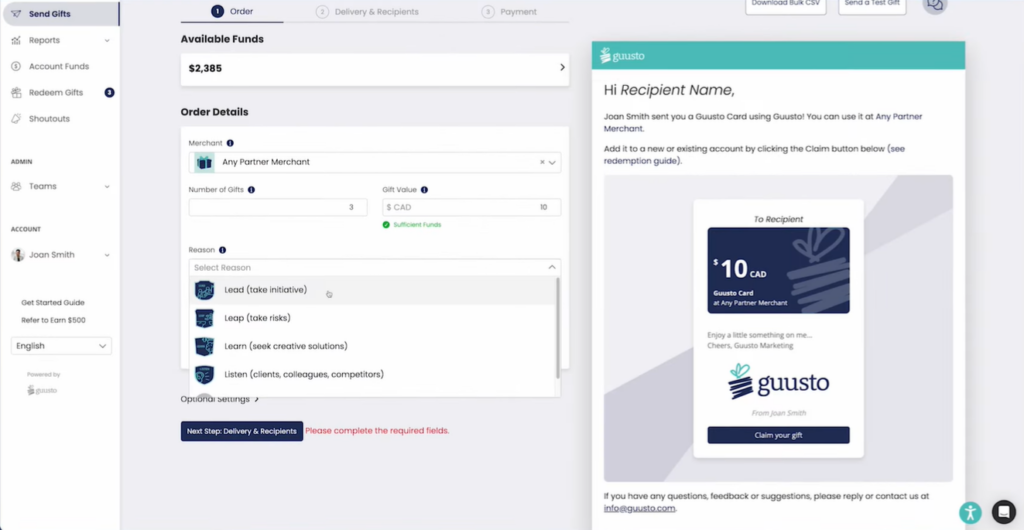Select Lead (take initiative) reason
The image size is (1024, 530).
pyautogui.click(x=373, y=290)
